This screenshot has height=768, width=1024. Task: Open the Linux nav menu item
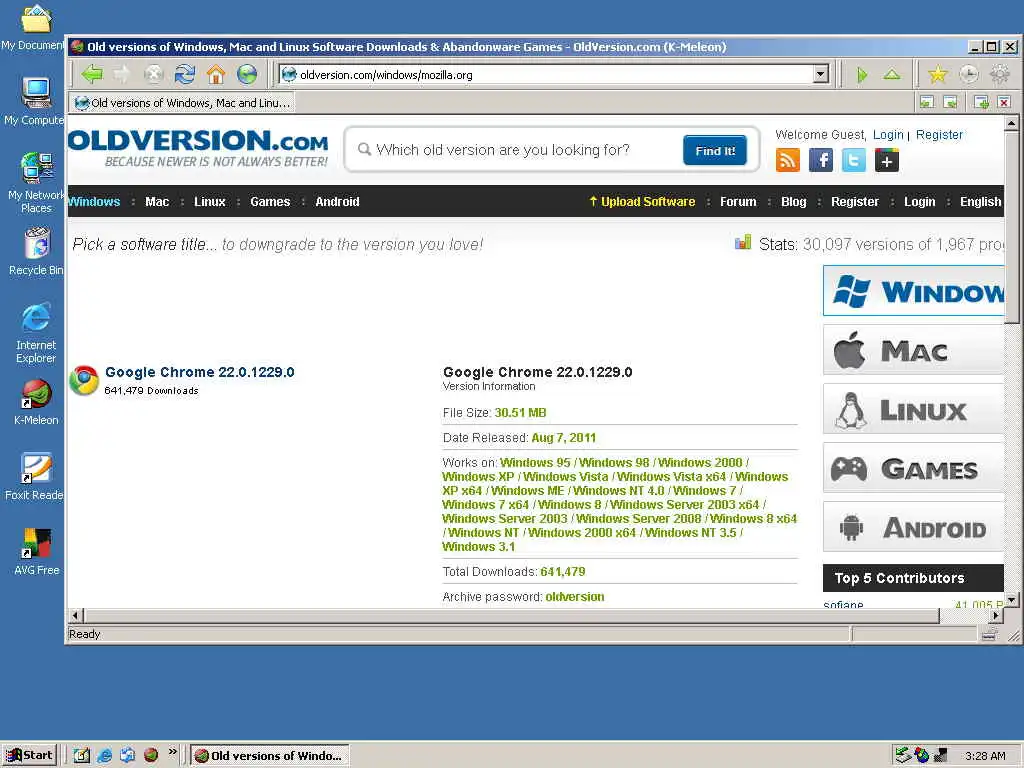pyautogui.click(x=210, y=202)
